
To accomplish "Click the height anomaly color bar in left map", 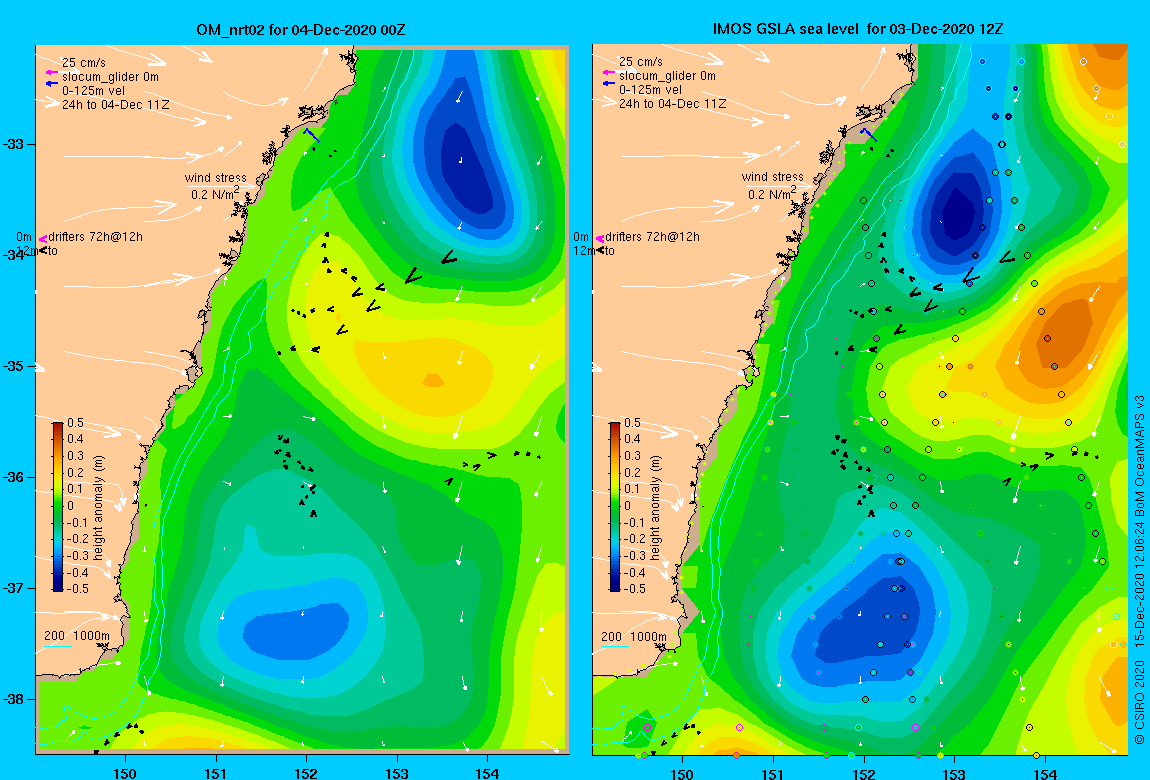I will pyautogui.click(x=58, y=507).
